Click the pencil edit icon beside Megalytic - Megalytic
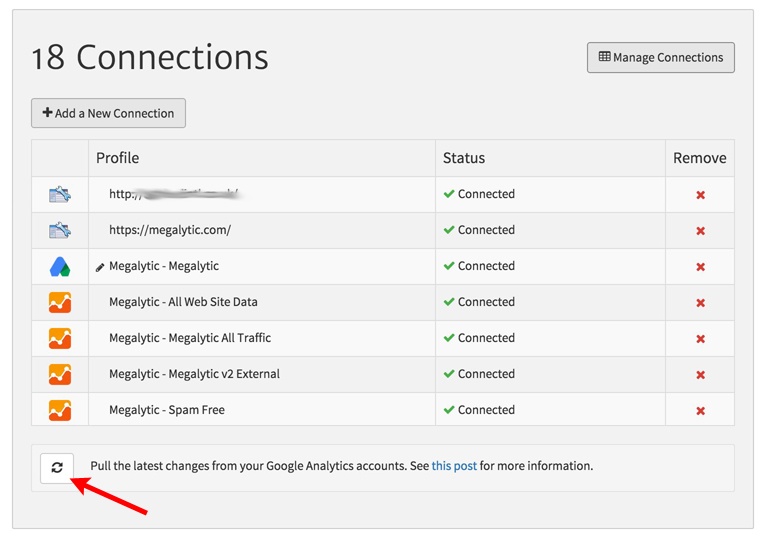This screenshot has height=536, width=765. click(100, 267)
